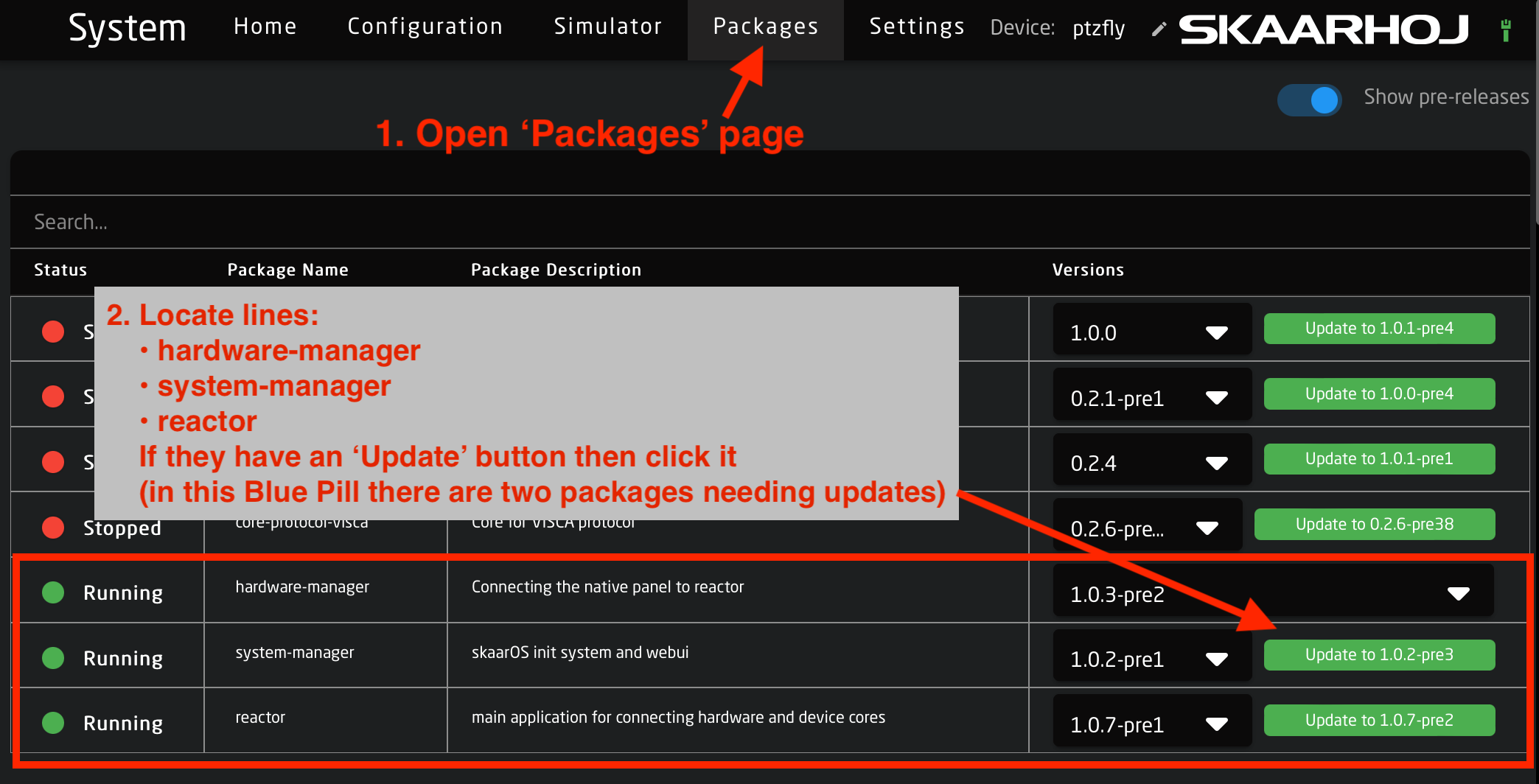Click the reactor 'main application' description text
The width and height of the screenshot is (1539, 784).
pyautogui.click(x=678, y=718)
